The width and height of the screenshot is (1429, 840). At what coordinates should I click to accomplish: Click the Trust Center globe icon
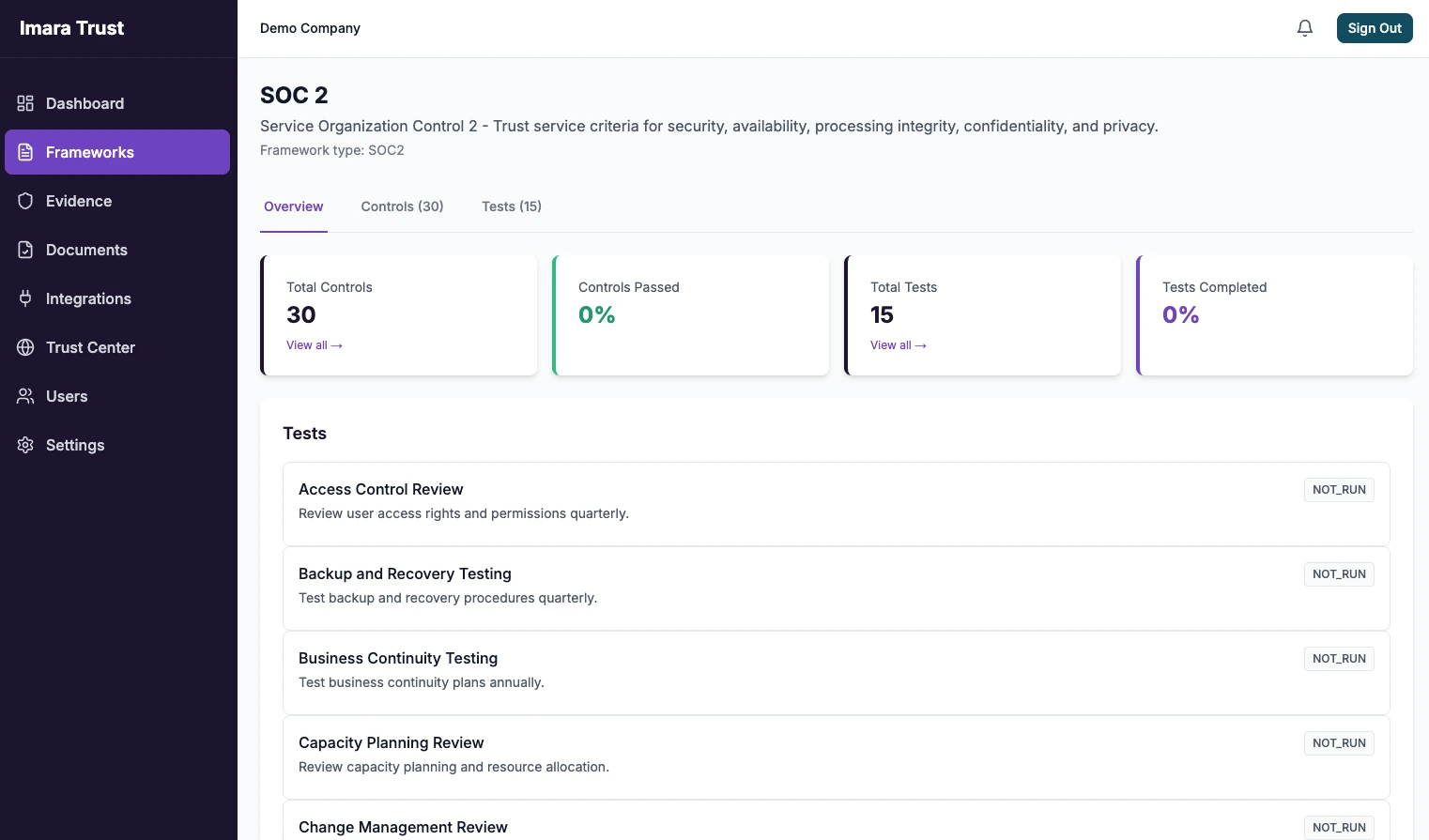pyautogui.click(x=25, y=347)
